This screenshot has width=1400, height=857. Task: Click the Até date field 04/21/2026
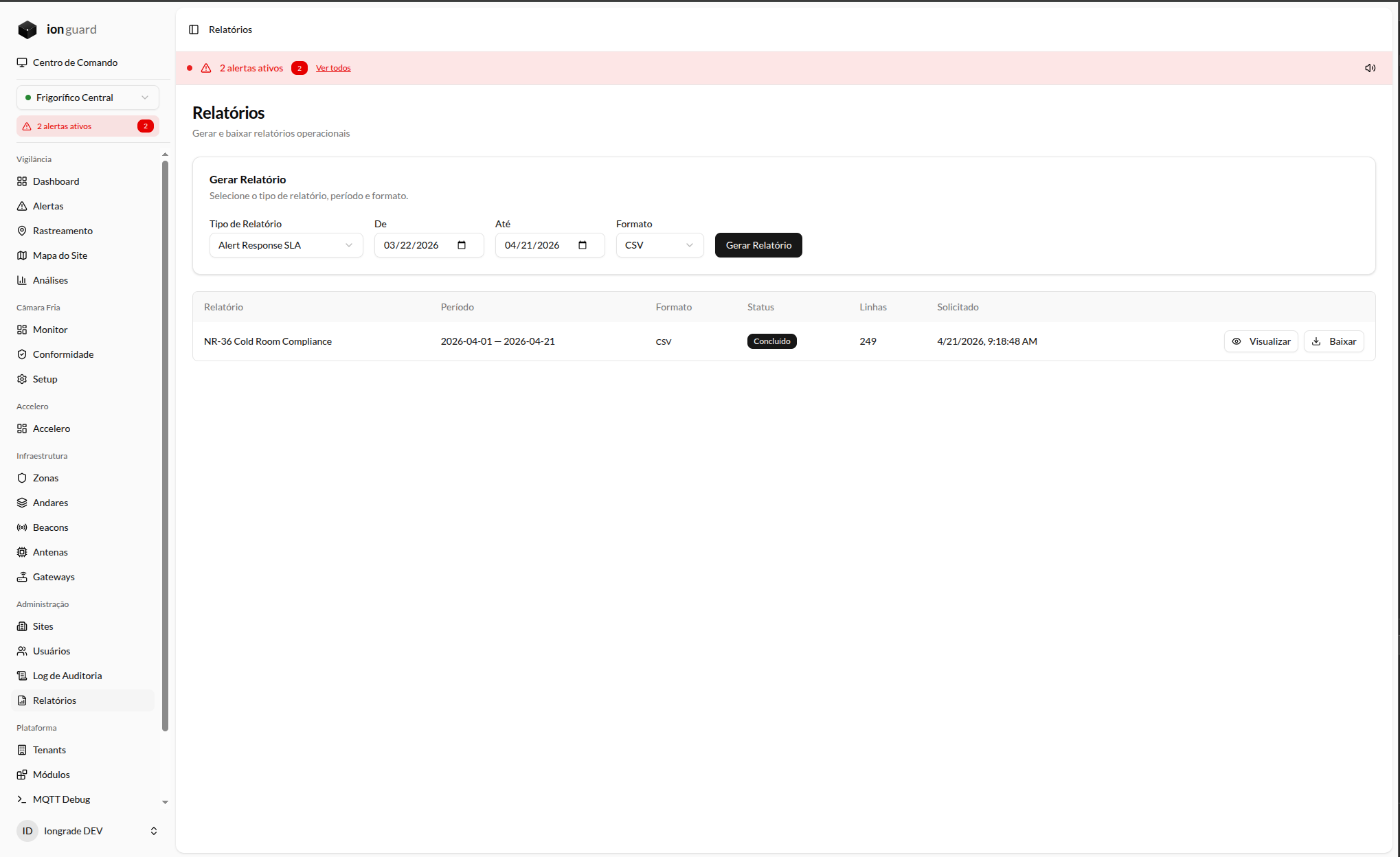click(550, 245)
